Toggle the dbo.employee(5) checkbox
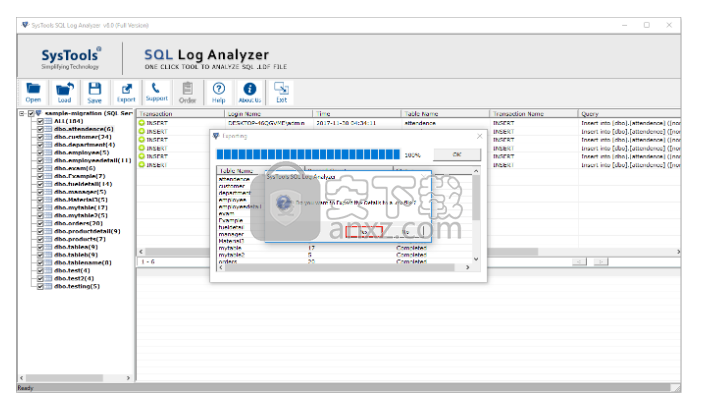This screenshot has width=717, height=405. [40, 153]
